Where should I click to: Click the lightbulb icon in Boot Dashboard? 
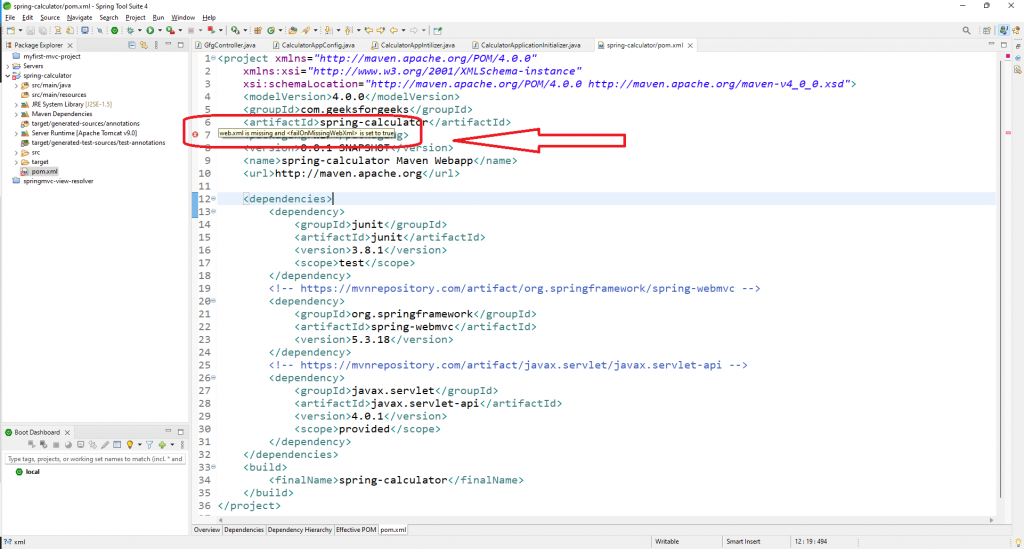[x=130, y=445]
